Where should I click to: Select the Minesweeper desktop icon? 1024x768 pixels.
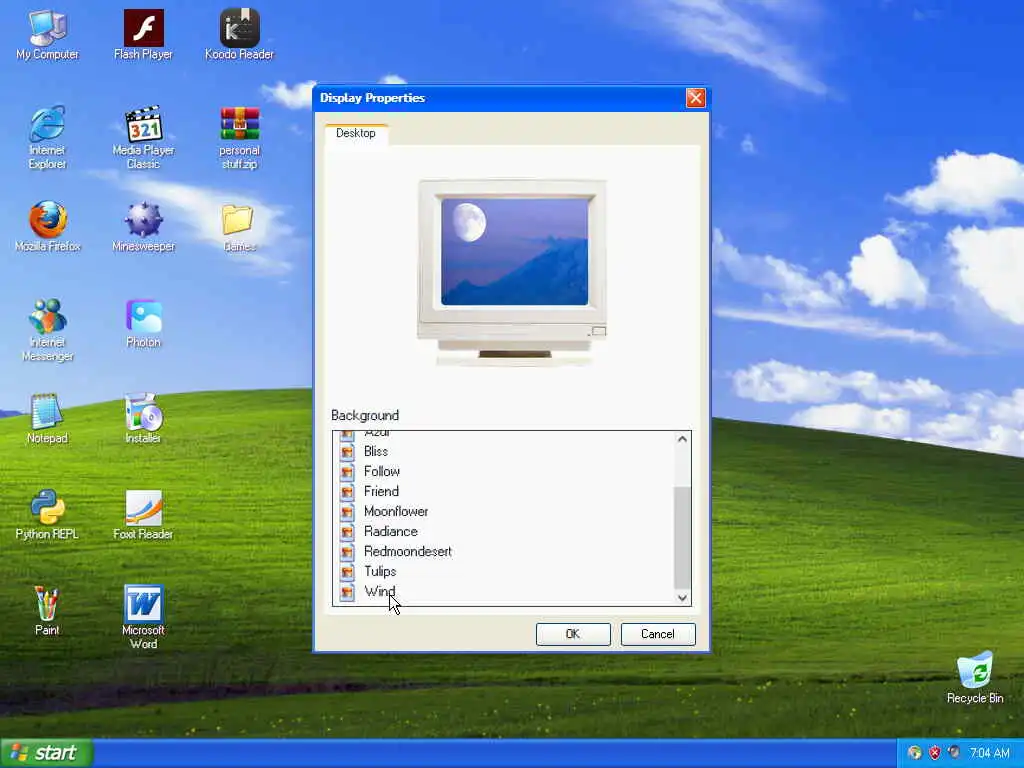(x=143, y=227)
